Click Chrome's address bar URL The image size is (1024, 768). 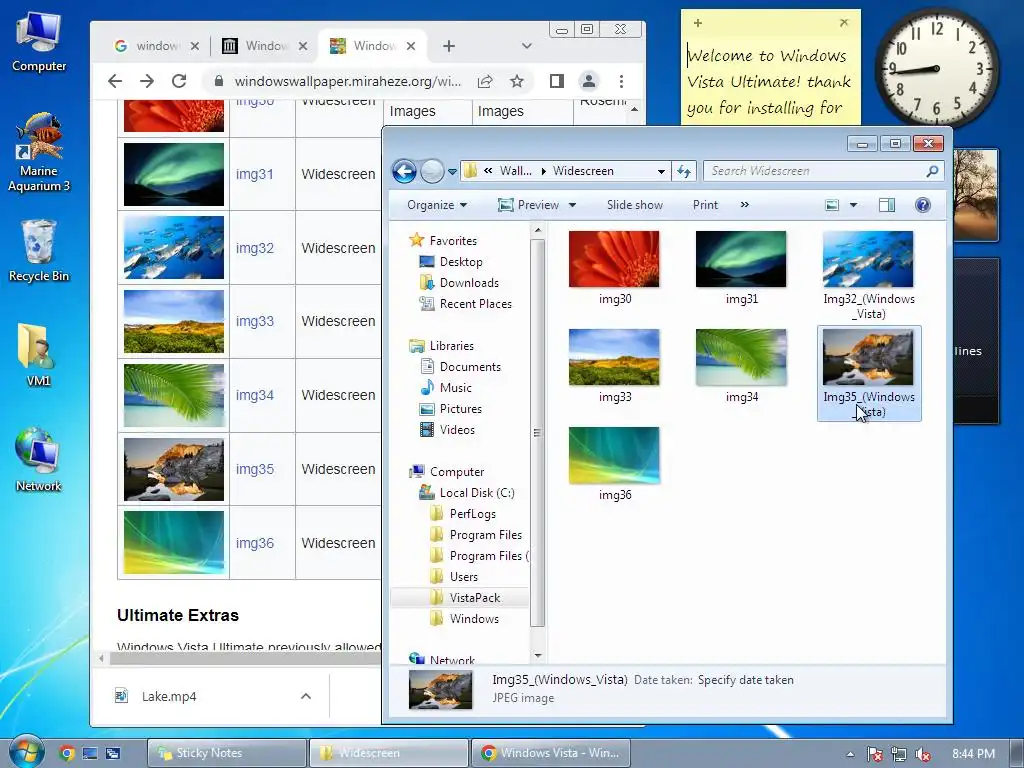coord(347,81)
